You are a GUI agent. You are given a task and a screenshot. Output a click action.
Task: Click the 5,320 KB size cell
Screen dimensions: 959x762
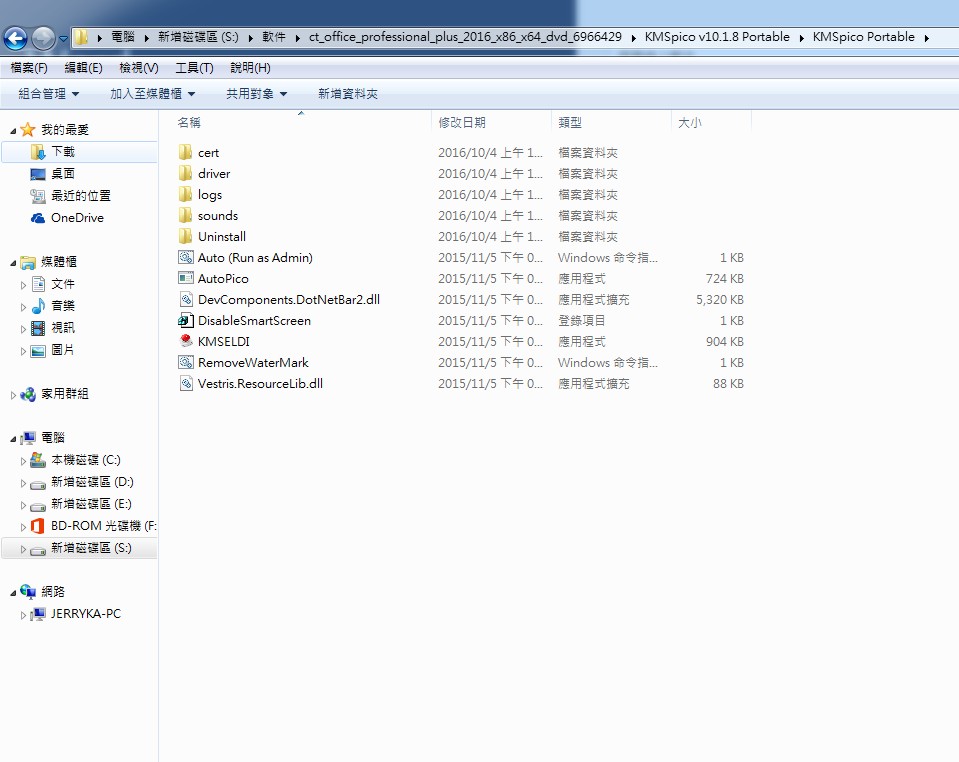coord(720,300)
